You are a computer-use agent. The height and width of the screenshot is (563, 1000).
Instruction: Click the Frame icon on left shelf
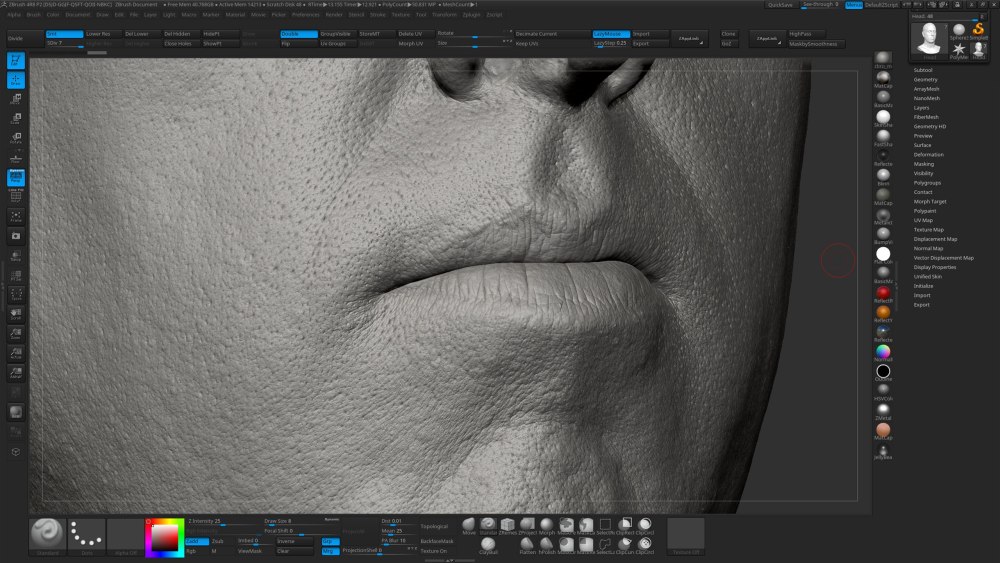point(16,216)
